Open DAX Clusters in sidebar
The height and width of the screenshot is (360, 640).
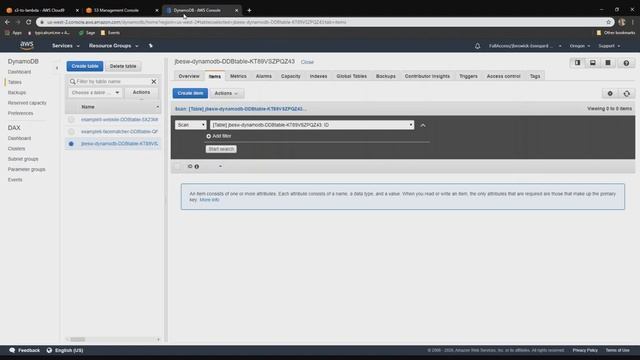click(x=16, y=149)
